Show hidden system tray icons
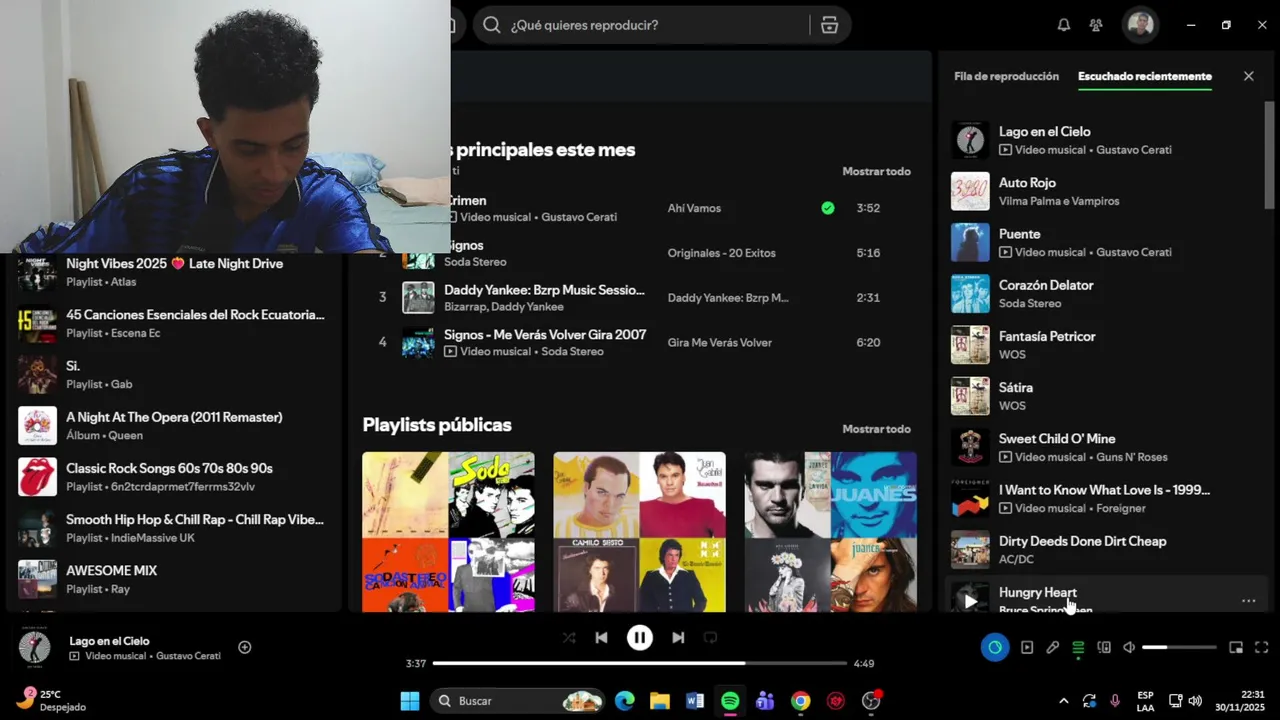 click(1063, 701)
